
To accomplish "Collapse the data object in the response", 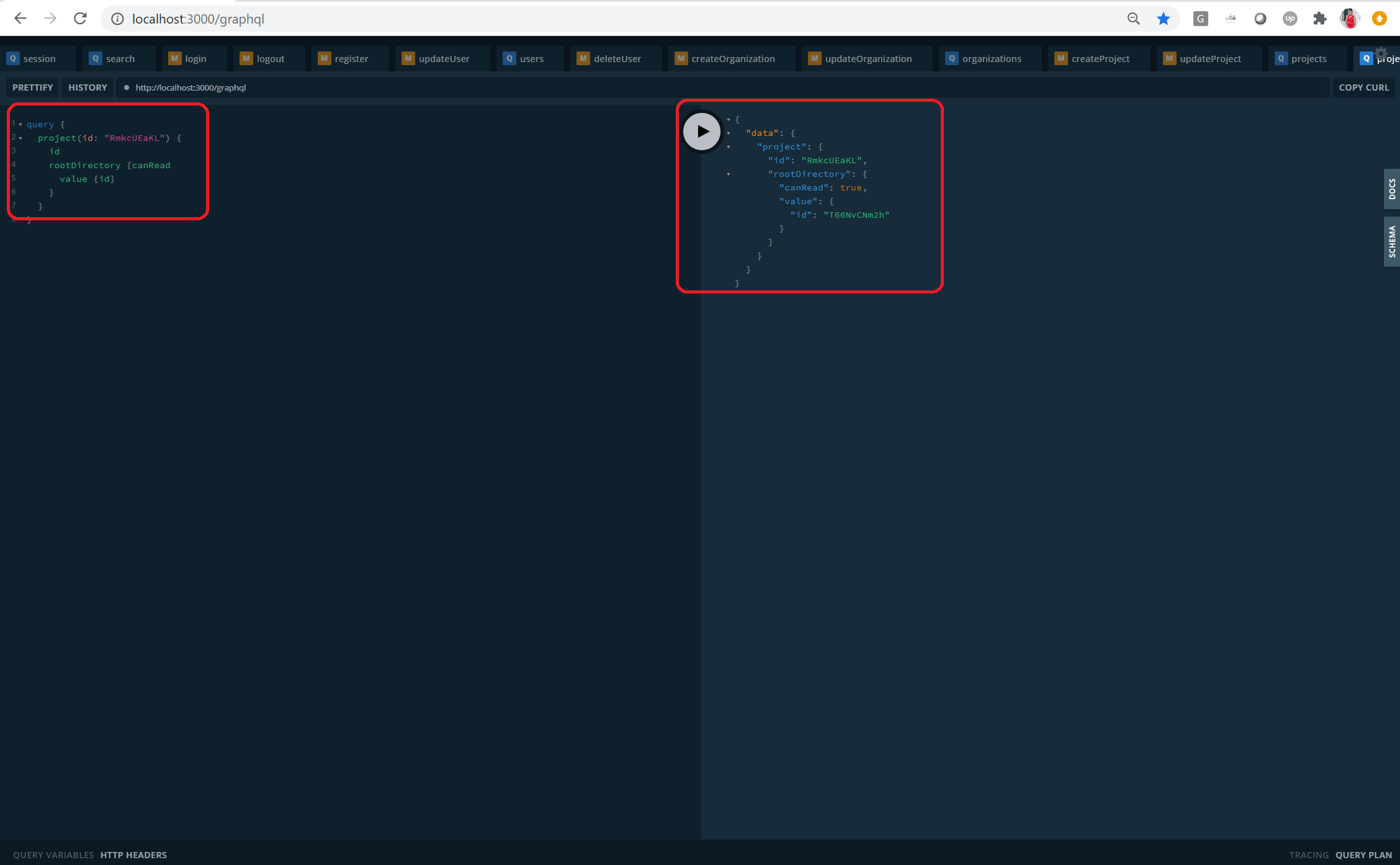I will [728, 132].
